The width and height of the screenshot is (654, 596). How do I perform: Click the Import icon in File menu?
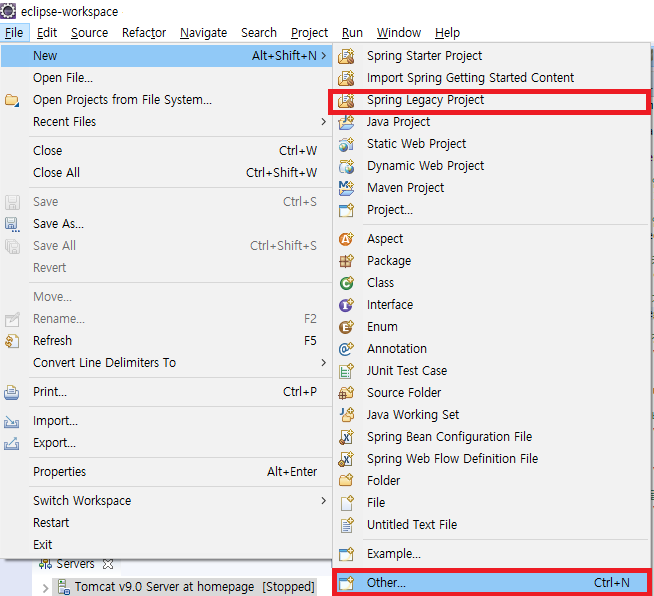12,422
